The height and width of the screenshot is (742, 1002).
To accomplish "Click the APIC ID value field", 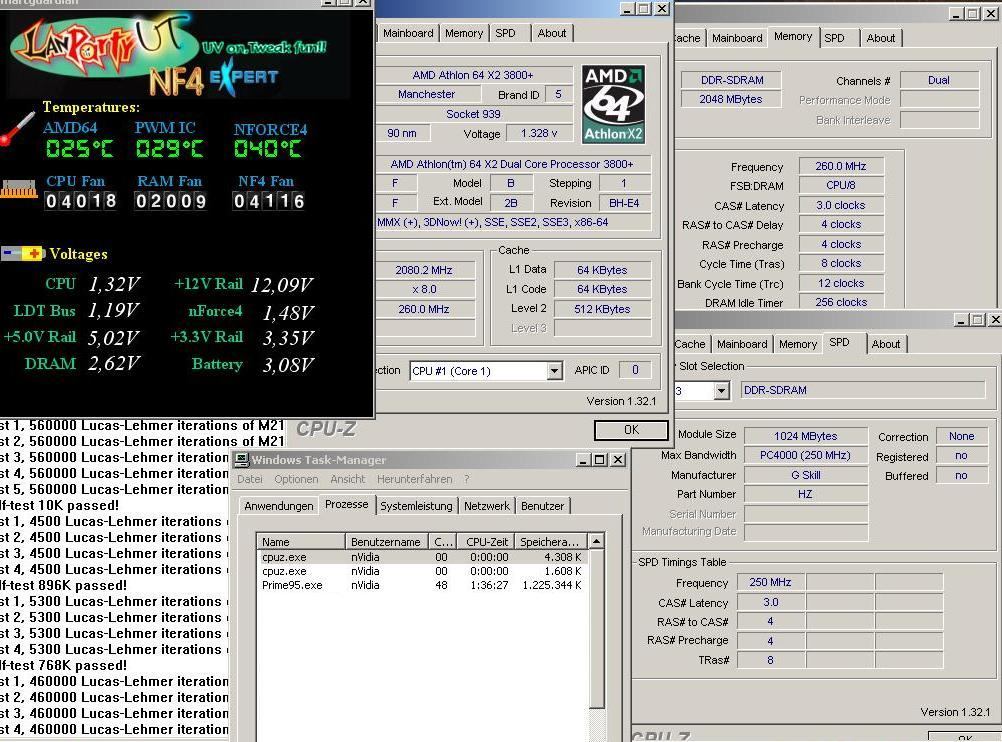I will pyautogui.click(x=635, y=370).
